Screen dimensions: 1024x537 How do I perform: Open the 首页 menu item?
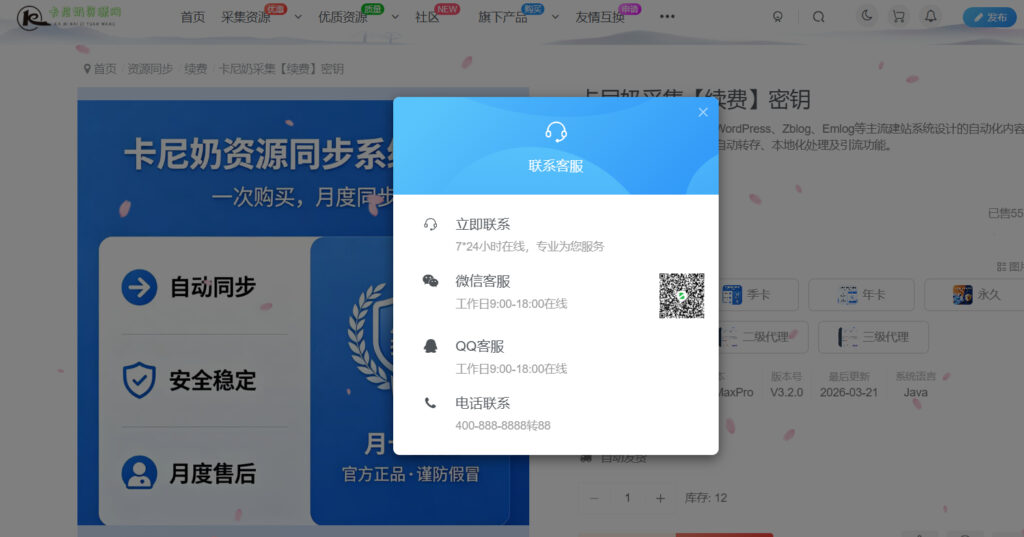193,17
